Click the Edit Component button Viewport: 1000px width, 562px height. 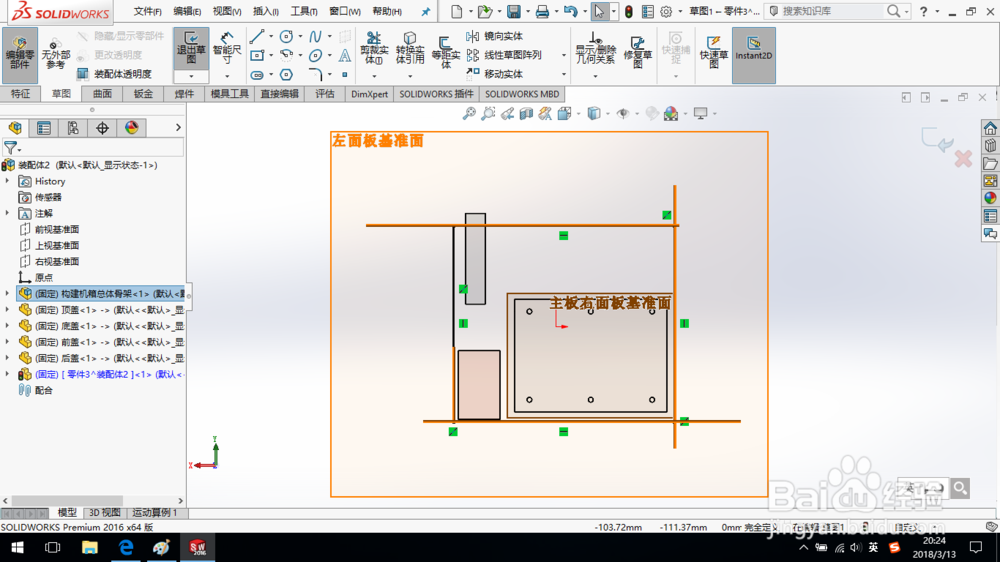coord(20,55)
